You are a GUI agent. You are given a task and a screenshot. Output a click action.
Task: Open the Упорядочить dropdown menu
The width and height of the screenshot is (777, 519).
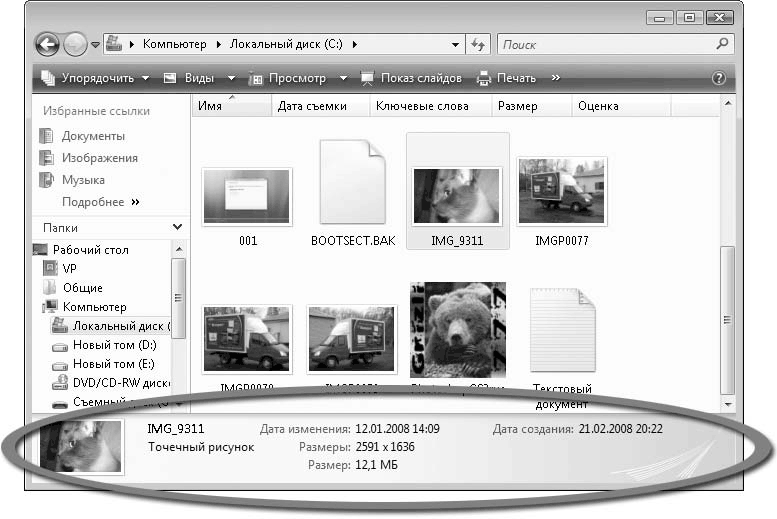coord(95,78)
